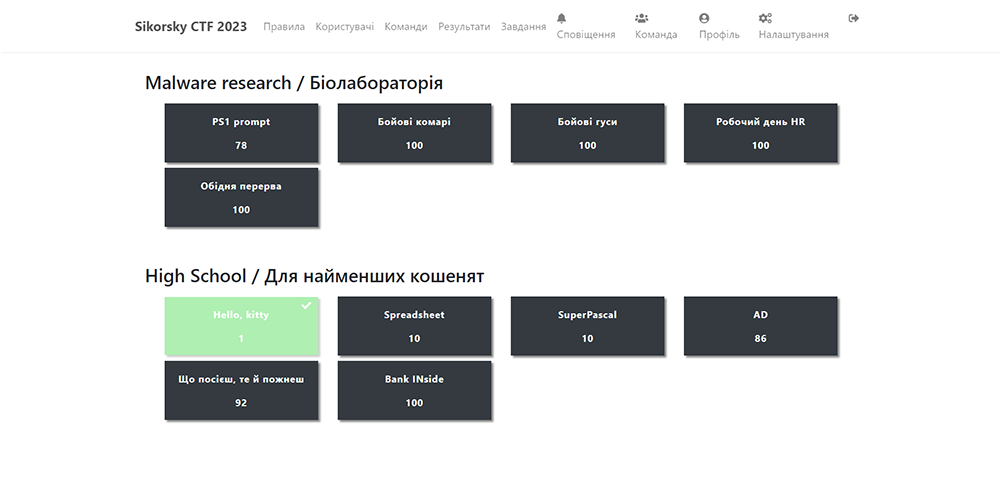1000x489 pixels.
Task: Click the bell icon for Сповіщення
Action: (561, 18)
